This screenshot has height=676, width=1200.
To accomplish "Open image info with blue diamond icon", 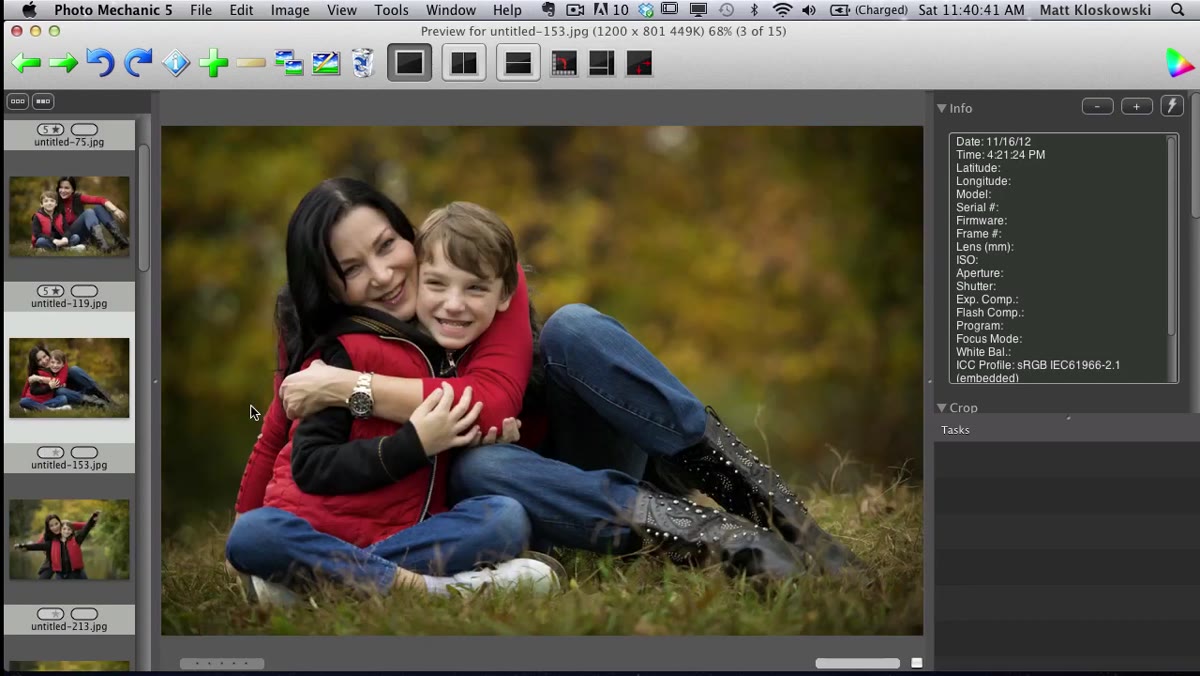I will pos(176,64).
